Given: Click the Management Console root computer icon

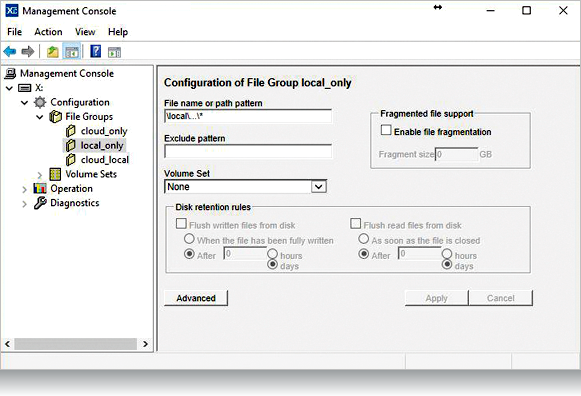Looking at the screenshot, I should (x=10, y=73).
